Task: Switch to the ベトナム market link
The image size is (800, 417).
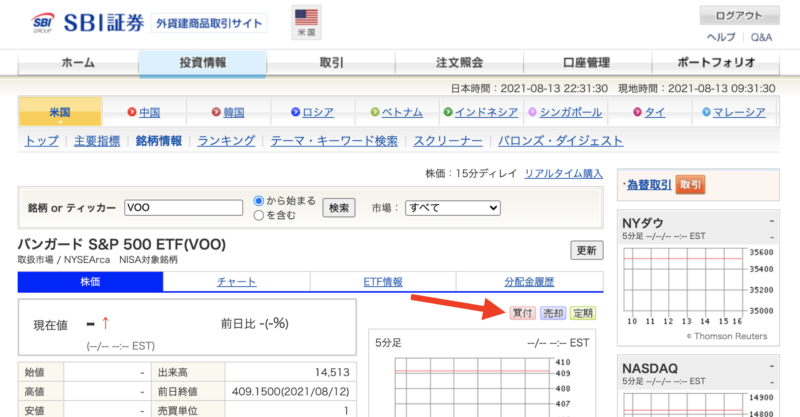Action: point(402,112)
